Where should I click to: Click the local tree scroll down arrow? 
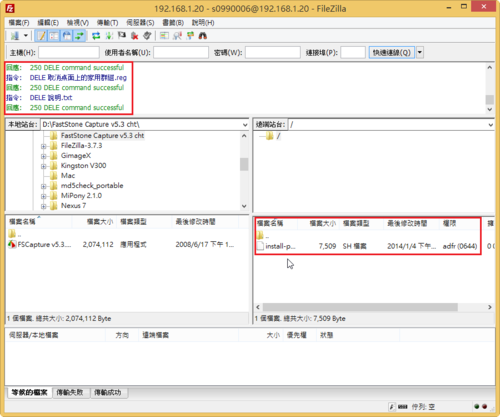[x=244, y=206]
